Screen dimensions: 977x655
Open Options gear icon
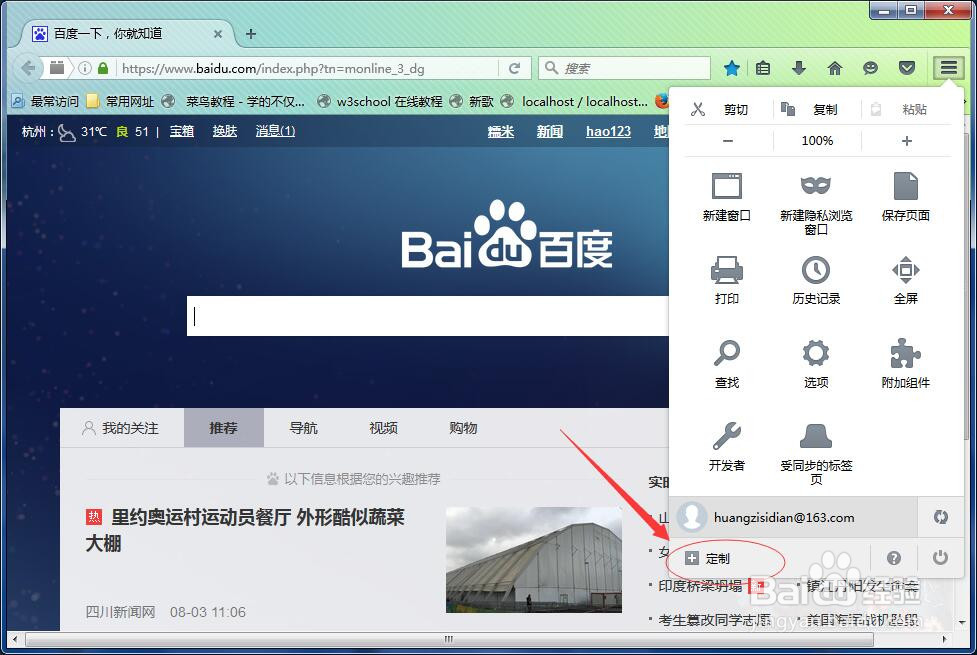pyautogui.click(x=816, y=364)
